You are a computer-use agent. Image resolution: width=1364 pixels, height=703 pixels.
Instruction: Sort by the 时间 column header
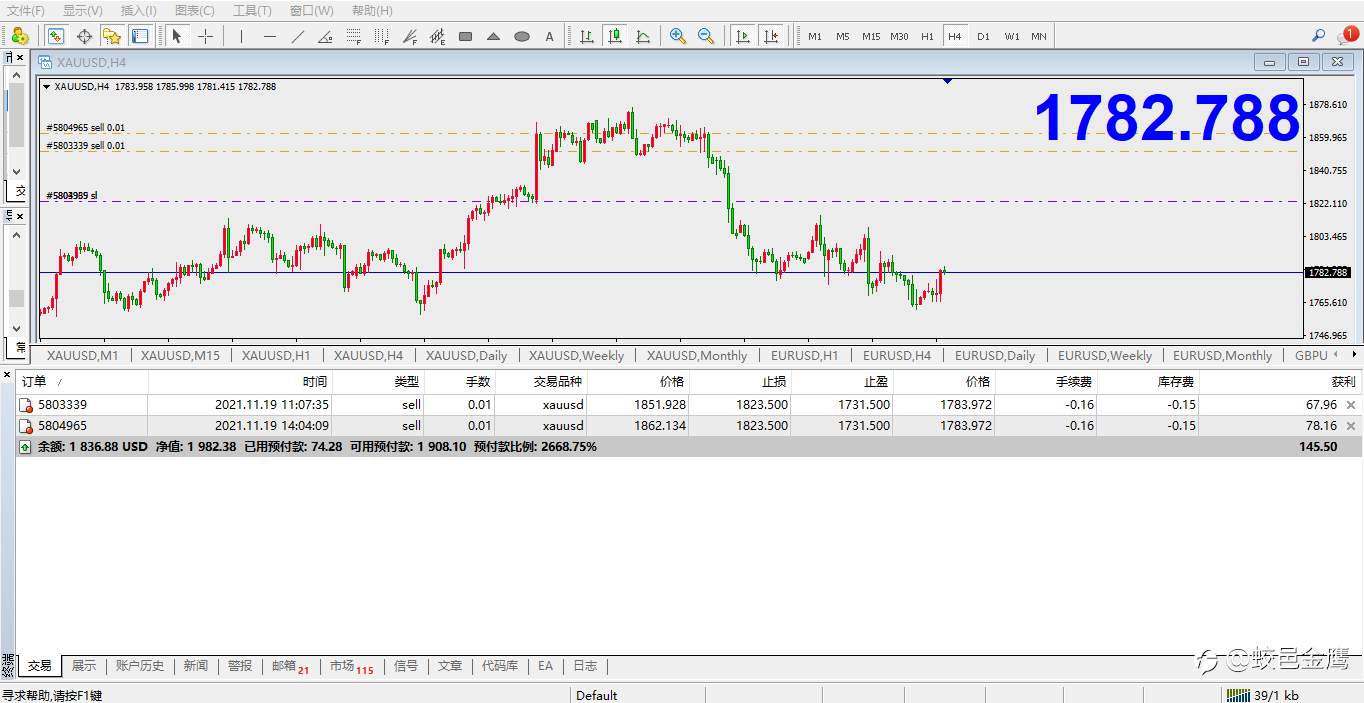pyautogui.click(x=240, y=381)
